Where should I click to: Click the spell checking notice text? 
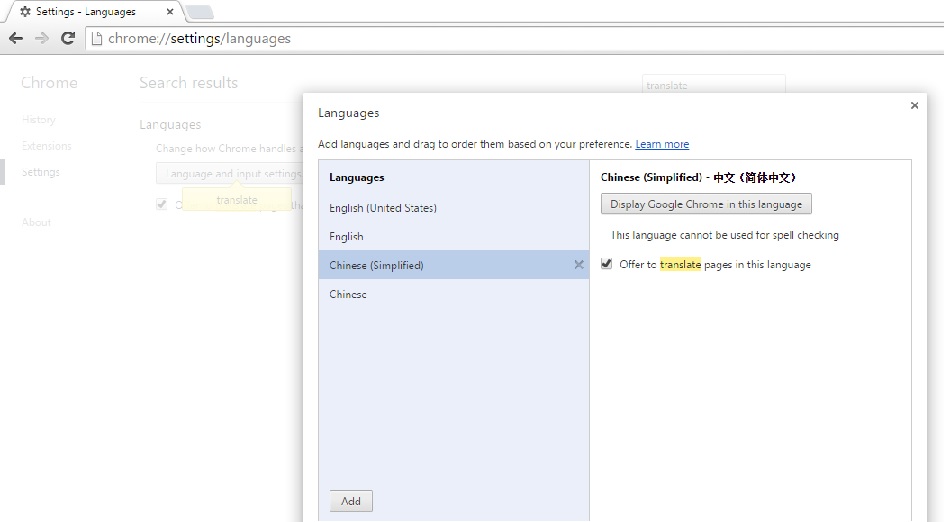725,235
